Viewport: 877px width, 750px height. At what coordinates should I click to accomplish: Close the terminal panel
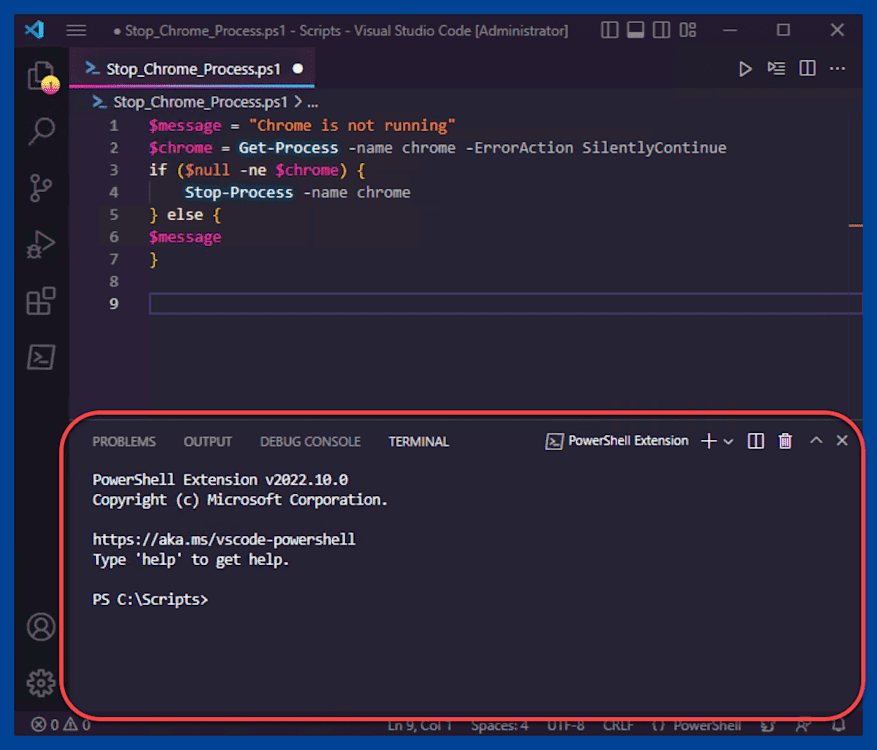pos(842,440)
